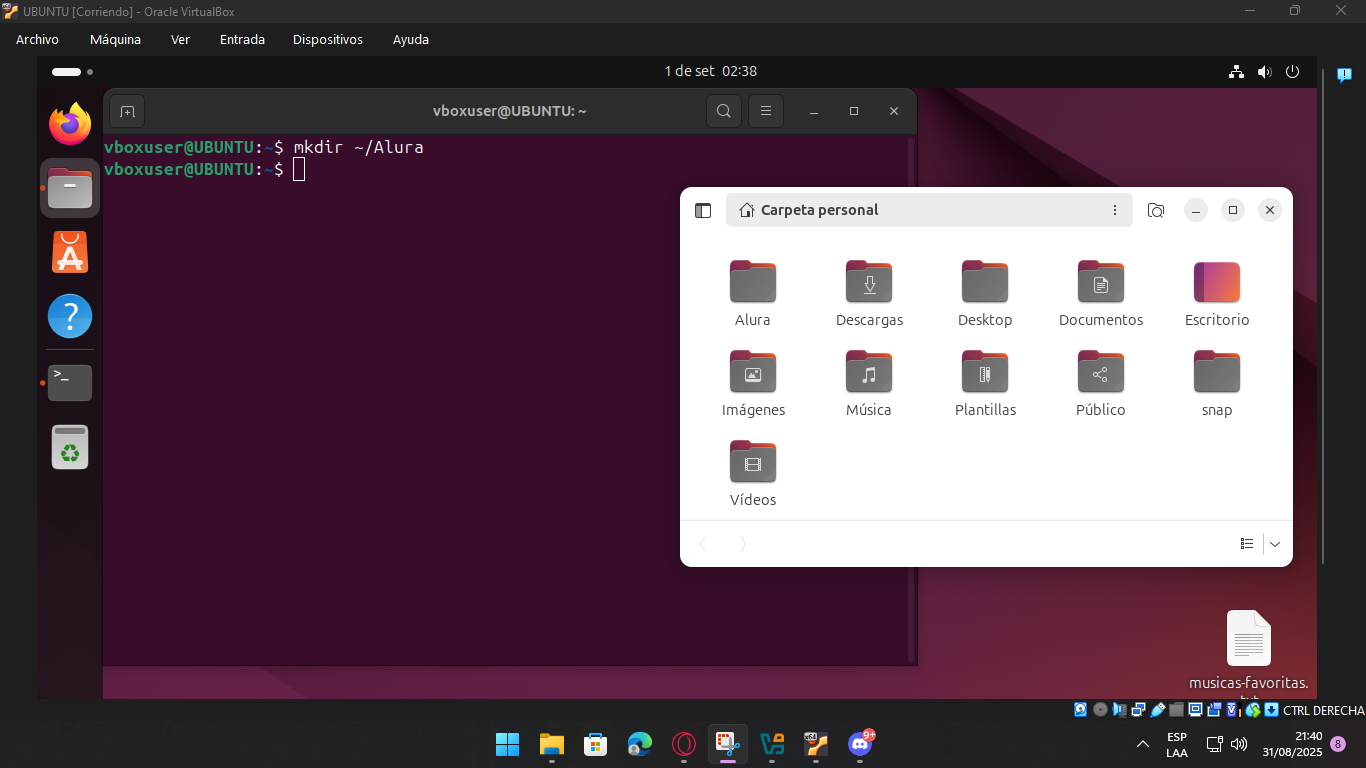Open the Descargas folder

(869, 294)
